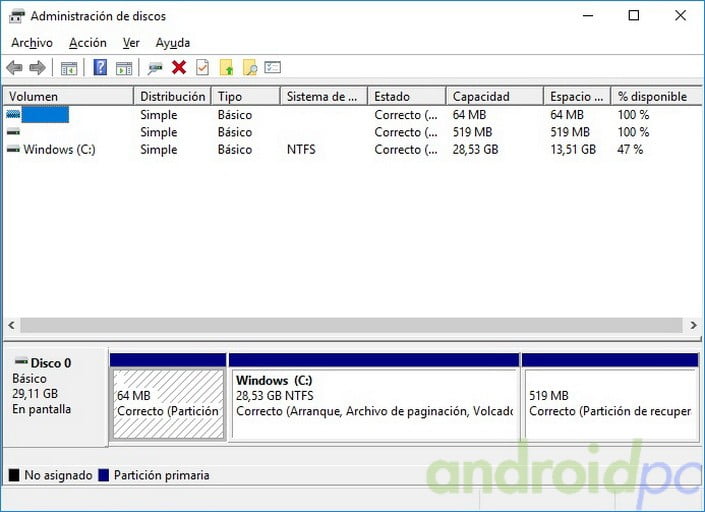
Task: Click the horizontal scrollbar right arrow
Action: point(694,326)
